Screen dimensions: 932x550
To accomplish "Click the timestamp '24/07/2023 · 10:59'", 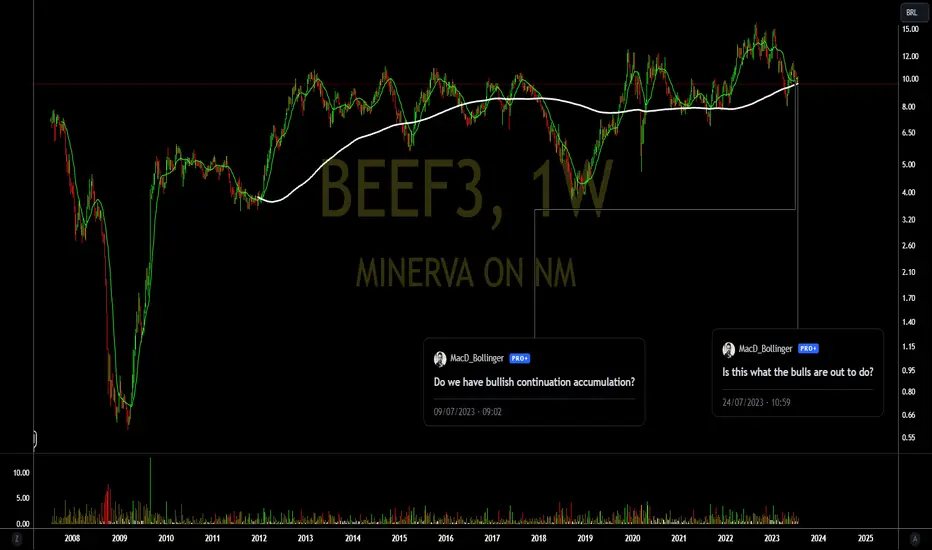I will pos(756,402).
